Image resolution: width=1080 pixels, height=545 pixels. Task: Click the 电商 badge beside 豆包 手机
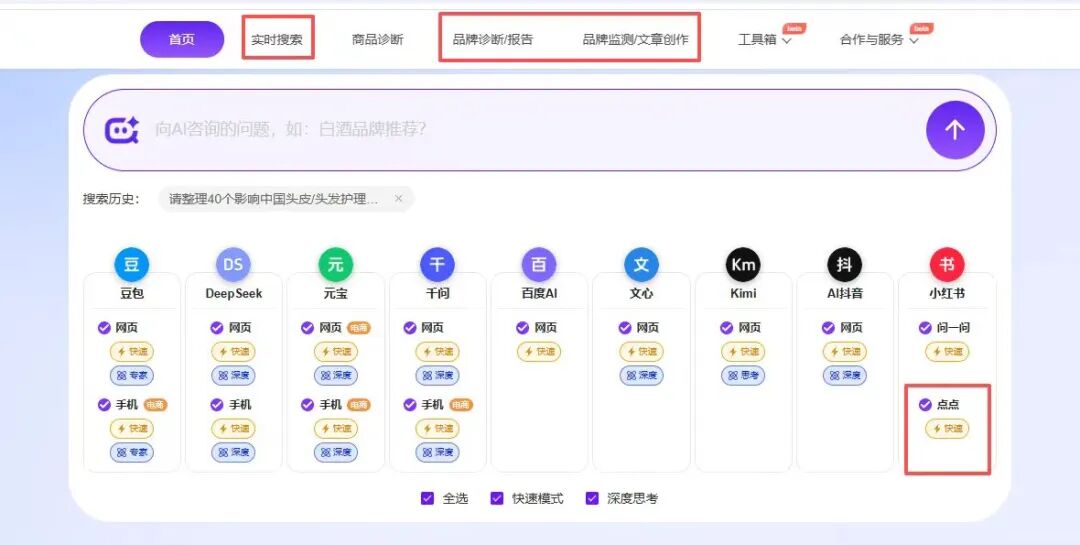(x=156, y=405)
